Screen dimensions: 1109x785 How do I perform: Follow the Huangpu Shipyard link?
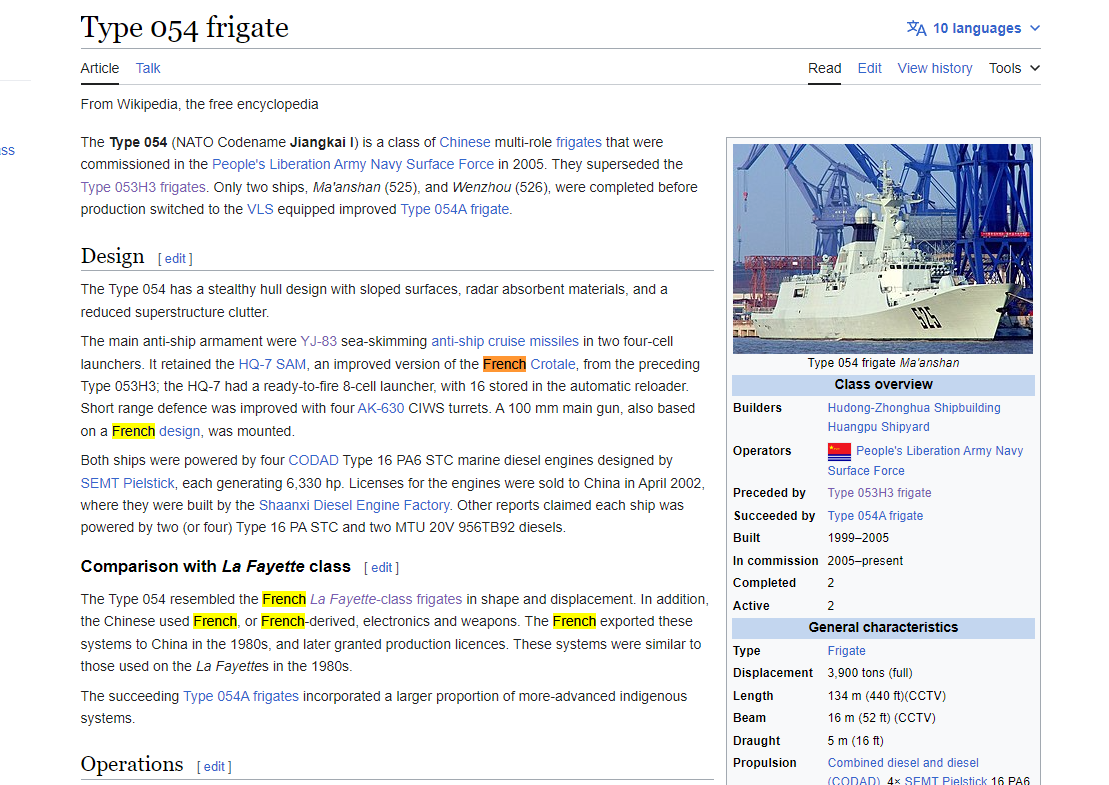pos(878,427)
